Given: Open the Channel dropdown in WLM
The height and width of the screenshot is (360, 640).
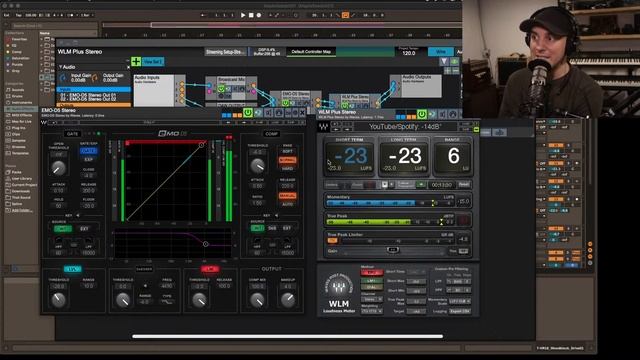Looking at the screenshot, I should pos(371,299).
